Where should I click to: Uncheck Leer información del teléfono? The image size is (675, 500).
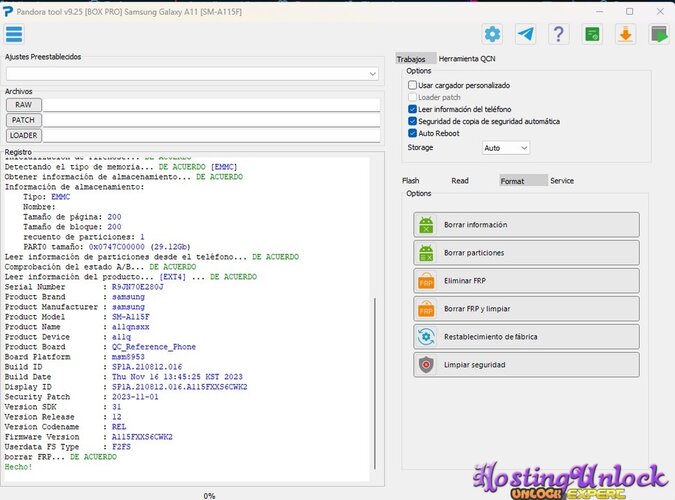412,109
